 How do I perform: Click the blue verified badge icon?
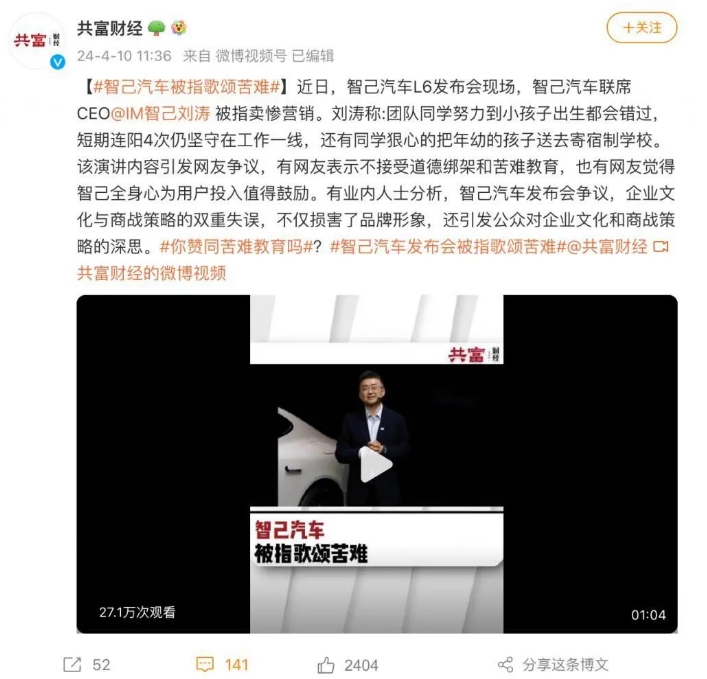57,62
